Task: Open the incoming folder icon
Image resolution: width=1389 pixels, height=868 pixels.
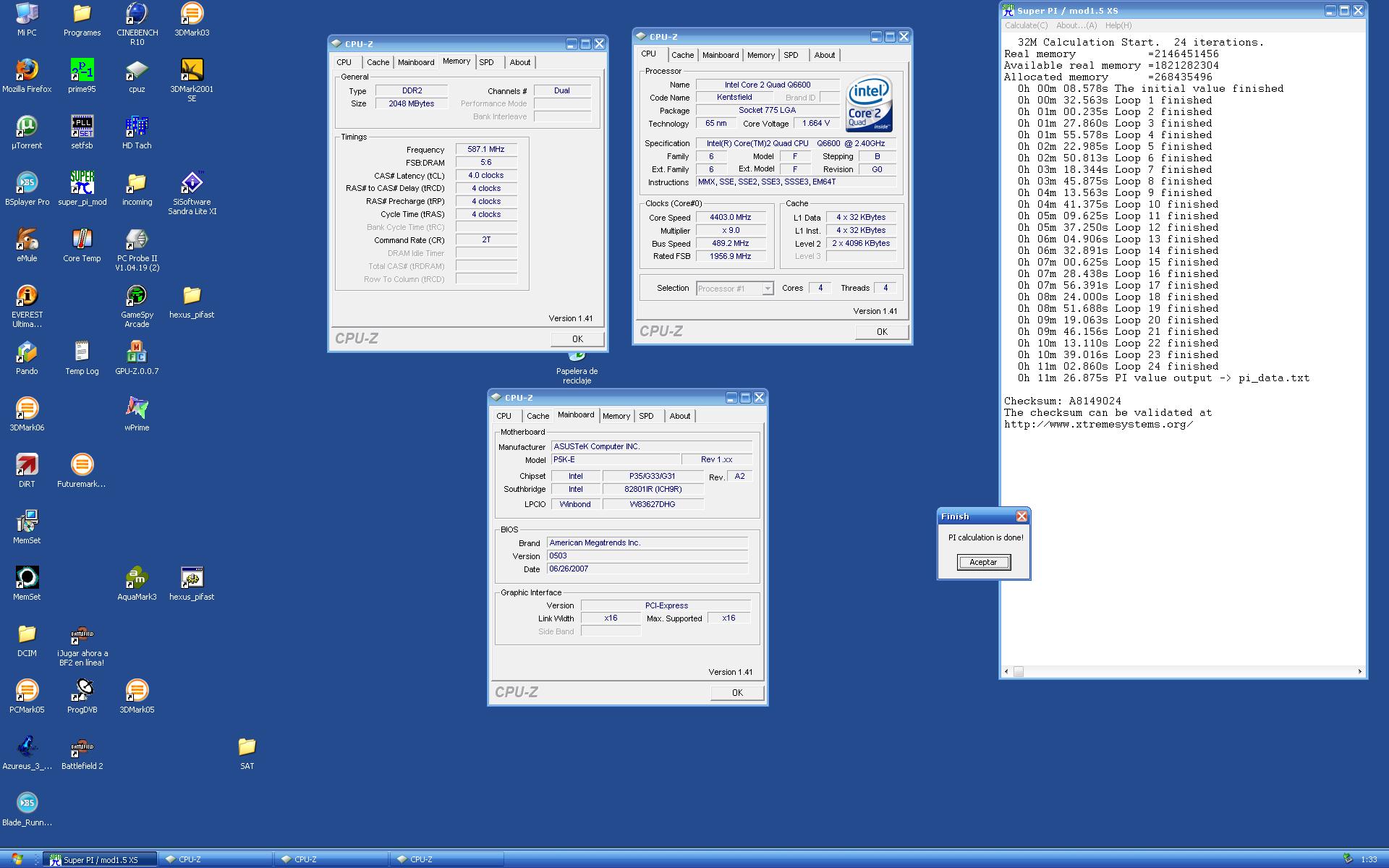Action: click(137, 183)
